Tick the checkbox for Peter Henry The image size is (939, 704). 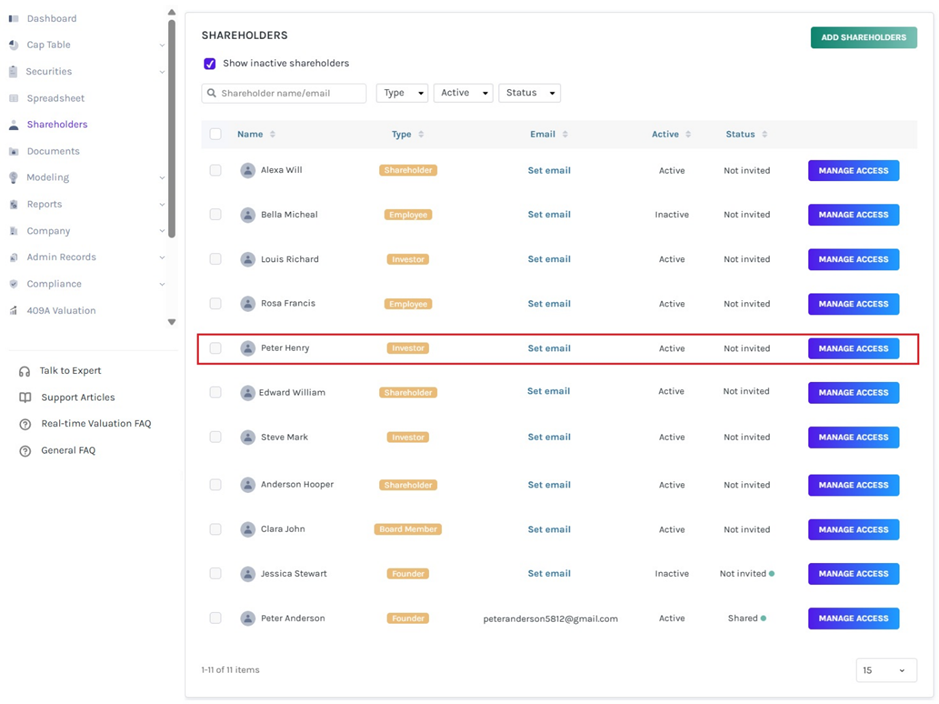click(216, 348)
